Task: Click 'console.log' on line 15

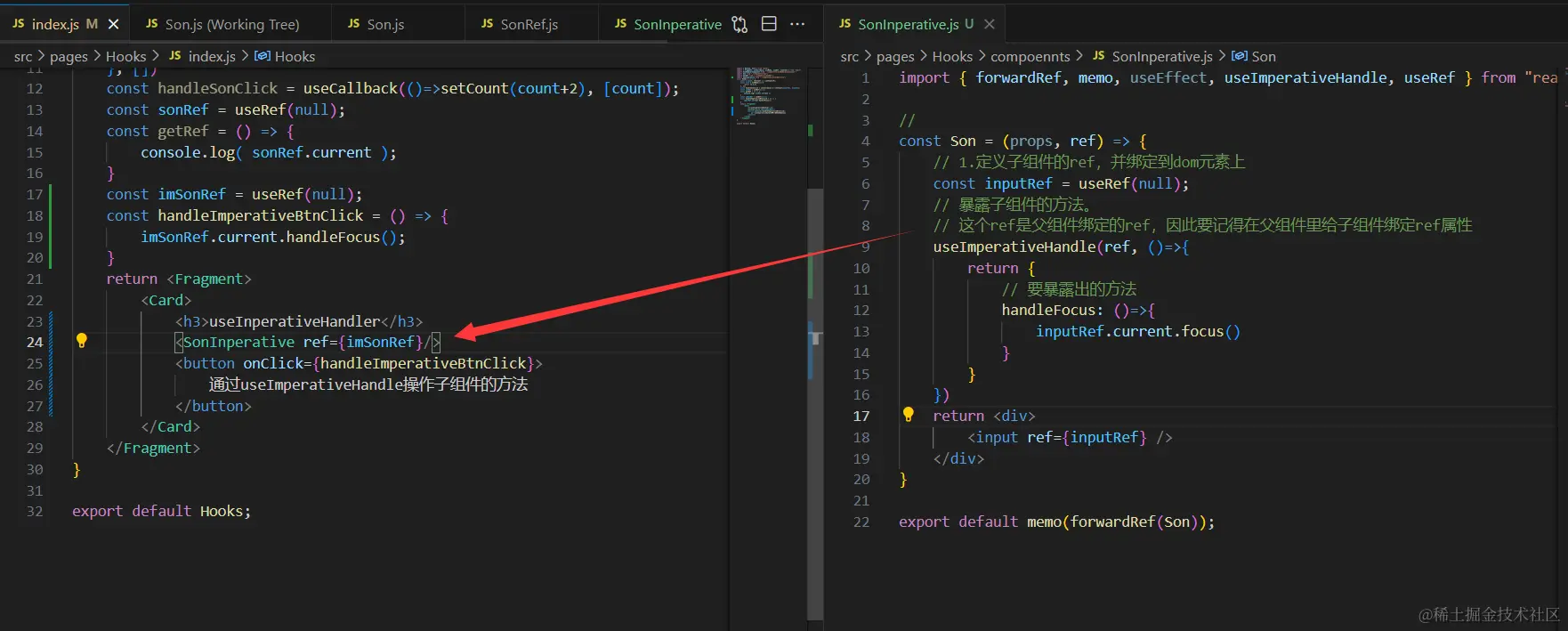Action: coord(188,152)
